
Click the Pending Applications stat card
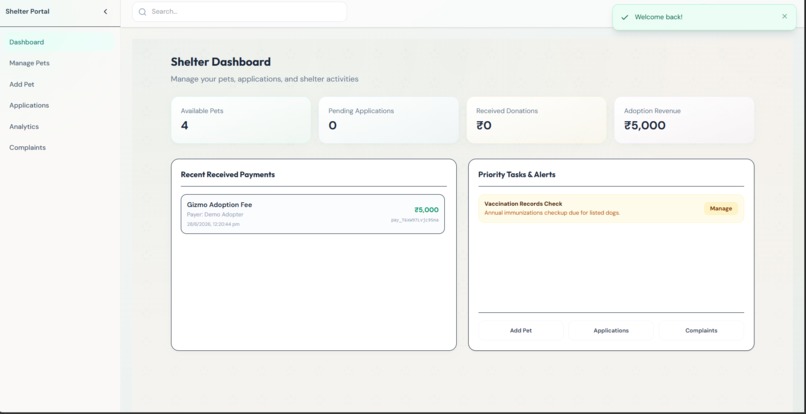[389, 120]
